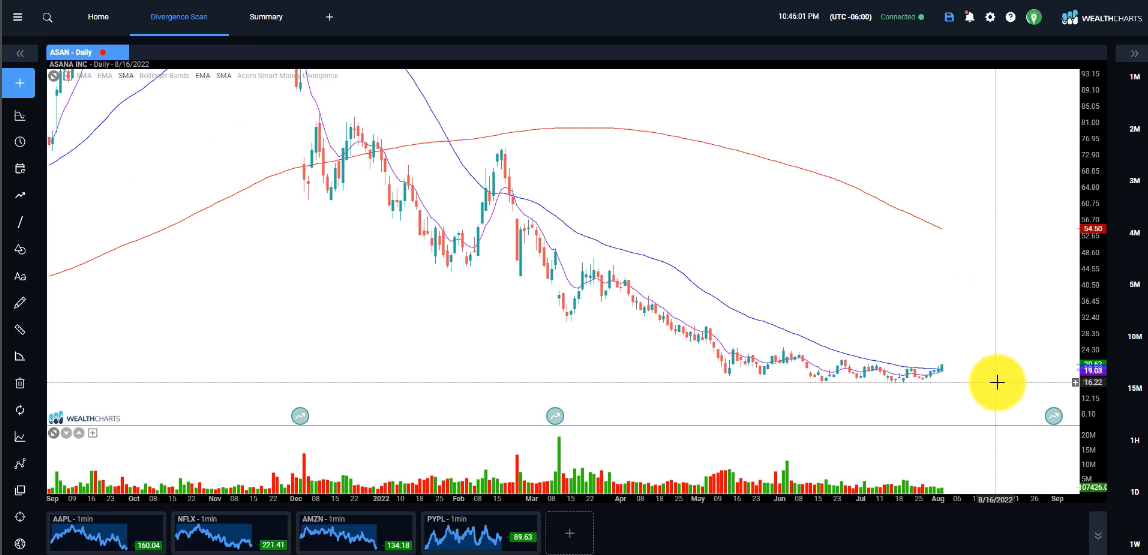This screenshot has height=555, width=1148.
Task: Open the NFLX 1min mini chart
Action: click(x=231, y=532)
